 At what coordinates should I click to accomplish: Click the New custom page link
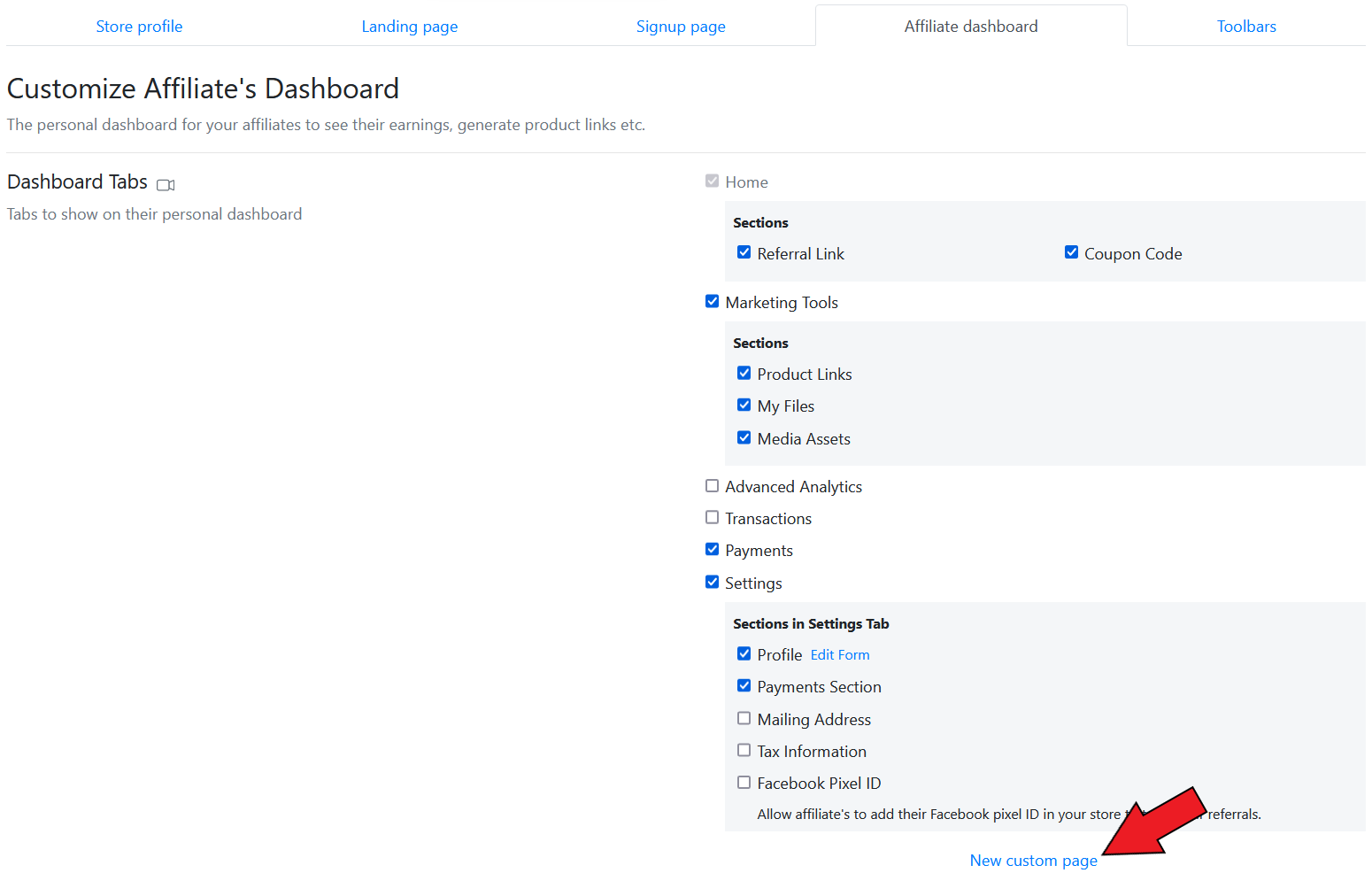click(1032, 861)
